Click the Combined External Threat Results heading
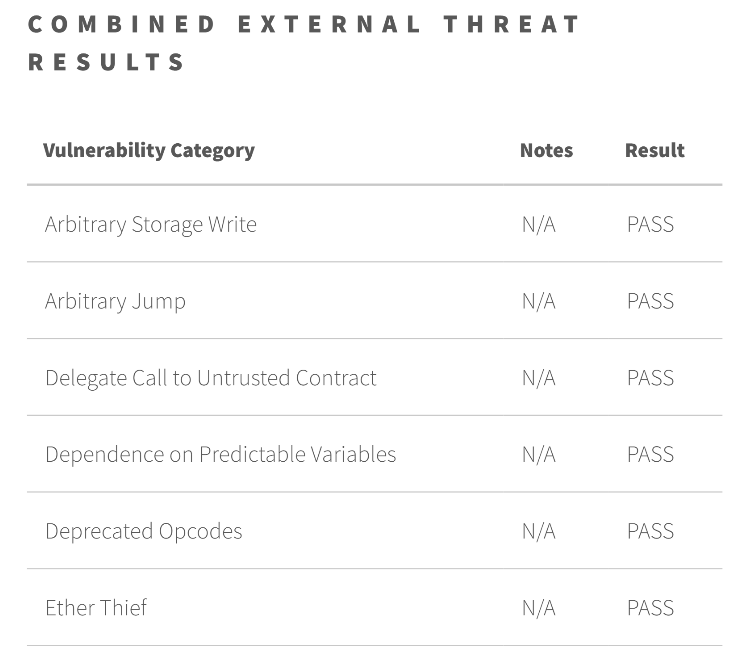 304,43
